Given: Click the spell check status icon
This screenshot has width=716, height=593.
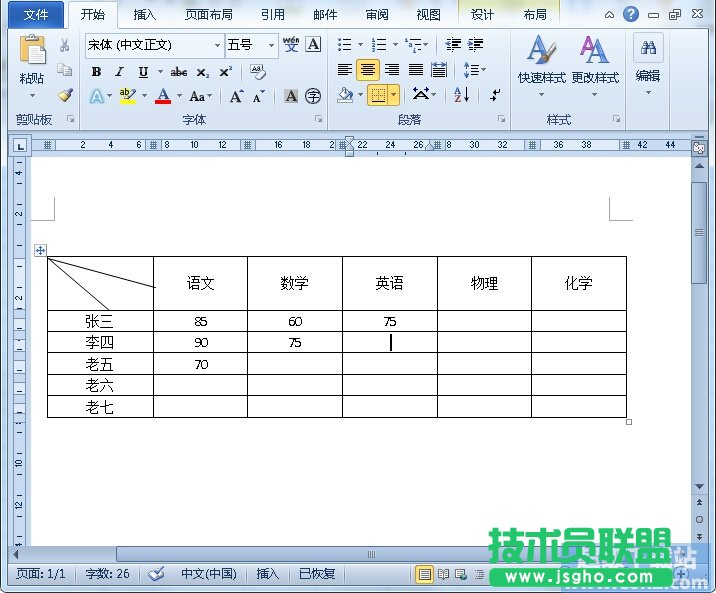Looking at the screenshot, I should [156, 574].
